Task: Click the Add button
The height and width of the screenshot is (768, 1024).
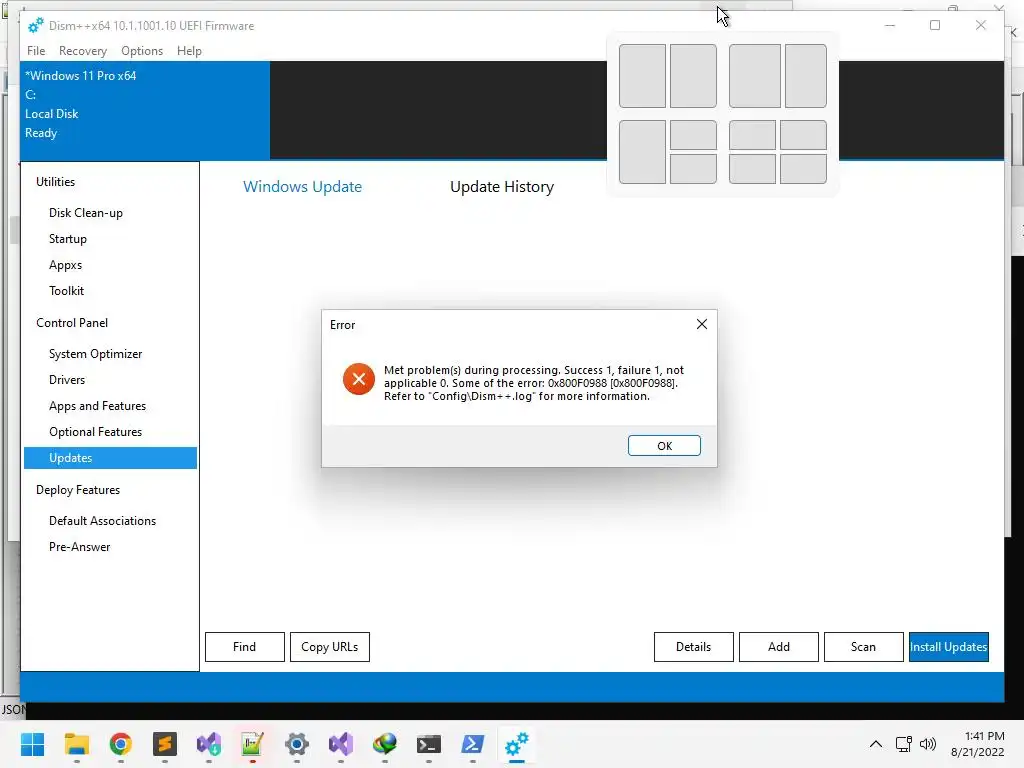Action: [778, 647]
